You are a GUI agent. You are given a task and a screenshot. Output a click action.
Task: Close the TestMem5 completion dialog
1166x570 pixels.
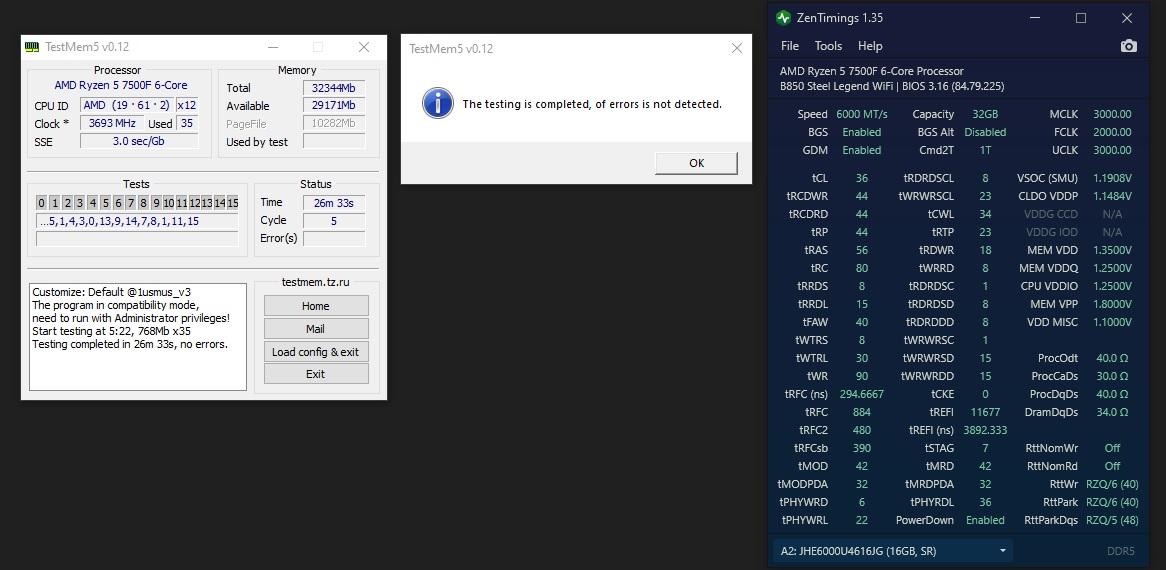pyautogui.click(x=736, y=48)
